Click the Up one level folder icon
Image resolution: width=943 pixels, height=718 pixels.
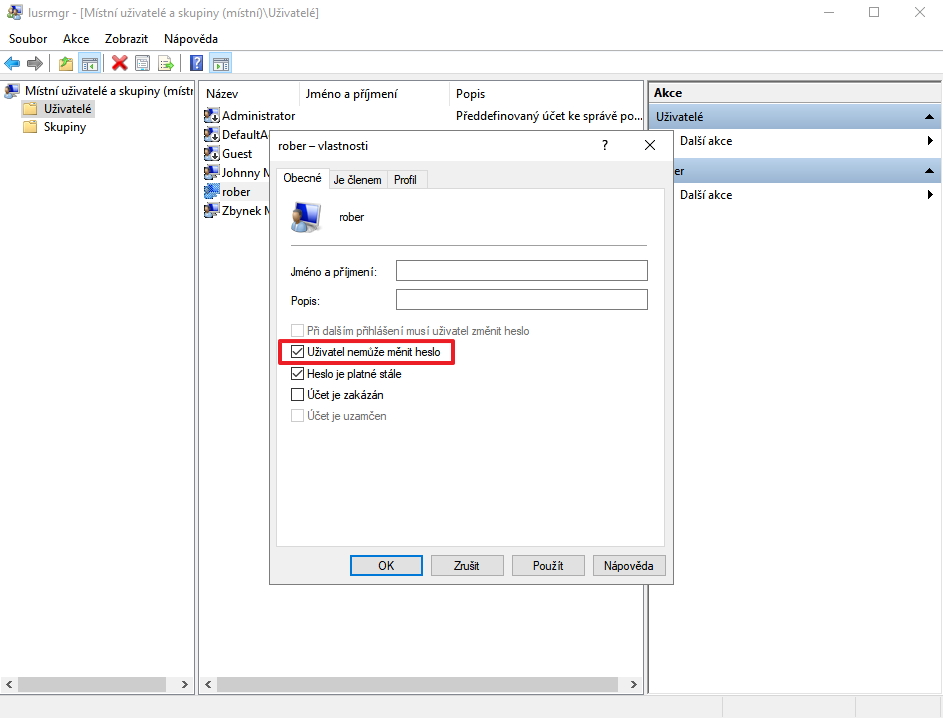tap(66, 63)
